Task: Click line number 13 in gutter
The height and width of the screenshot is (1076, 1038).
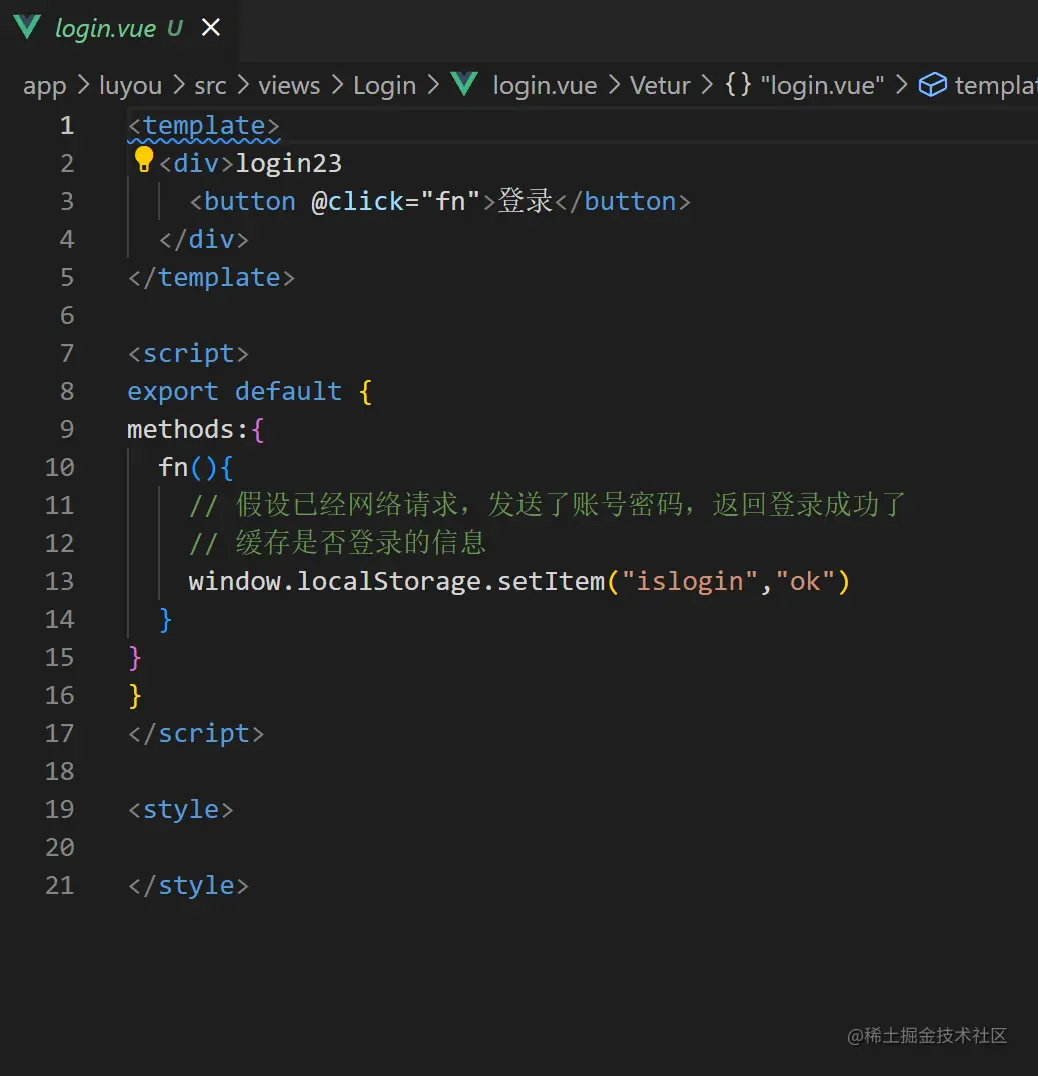Action: pos(59,581)
